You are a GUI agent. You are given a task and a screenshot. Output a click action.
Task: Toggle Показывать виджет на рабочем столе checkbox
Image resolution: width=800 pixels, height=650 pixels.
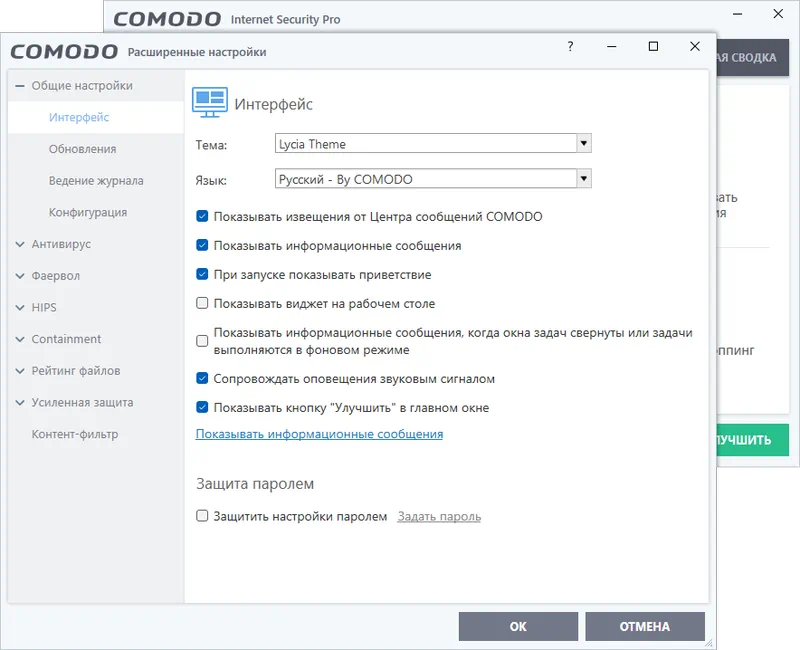point(202,303)
